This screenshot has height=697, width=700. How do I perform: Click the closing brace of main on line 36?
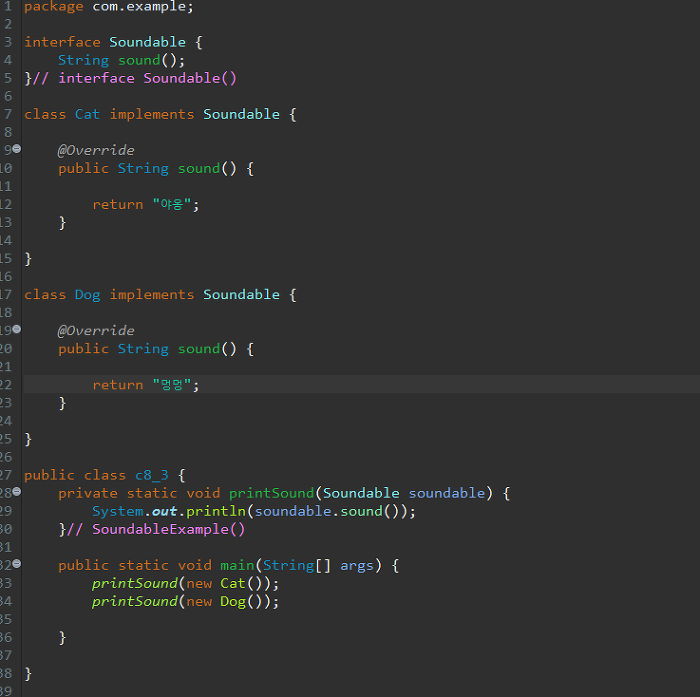(62, 638)
